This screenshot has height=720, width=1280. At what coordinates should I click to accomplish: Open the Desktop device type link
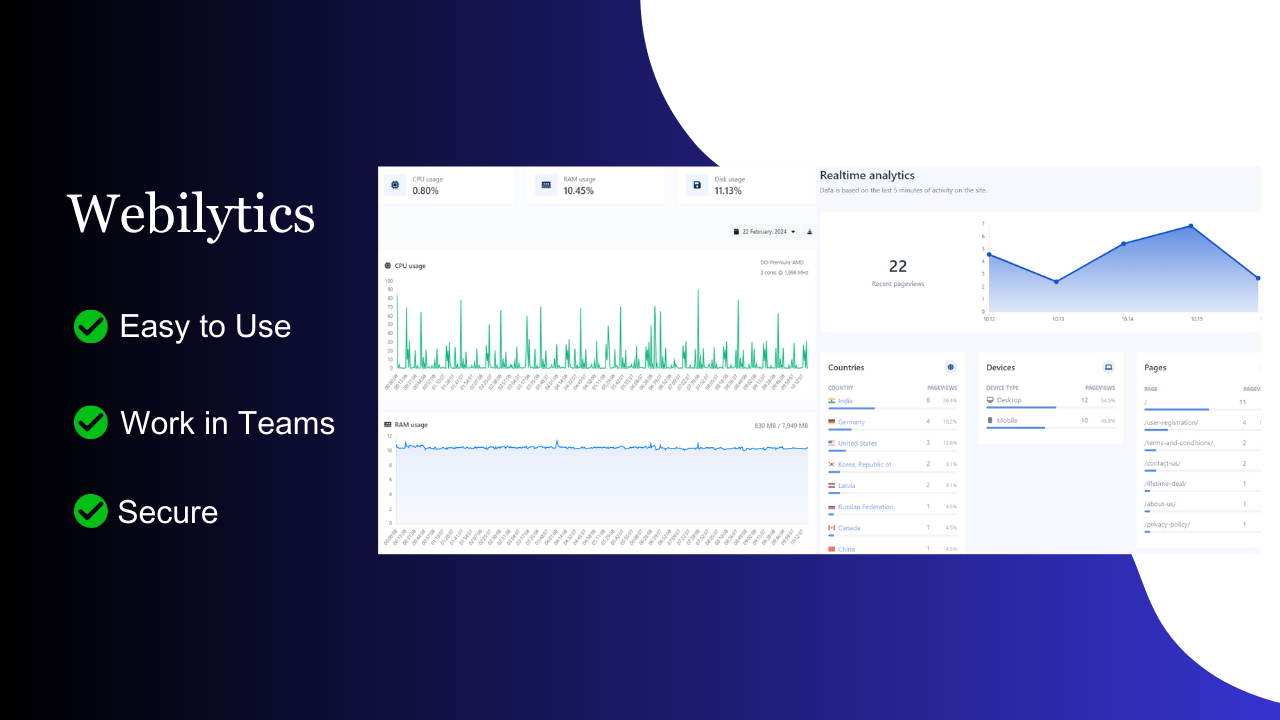click(x=1009, y=400)
